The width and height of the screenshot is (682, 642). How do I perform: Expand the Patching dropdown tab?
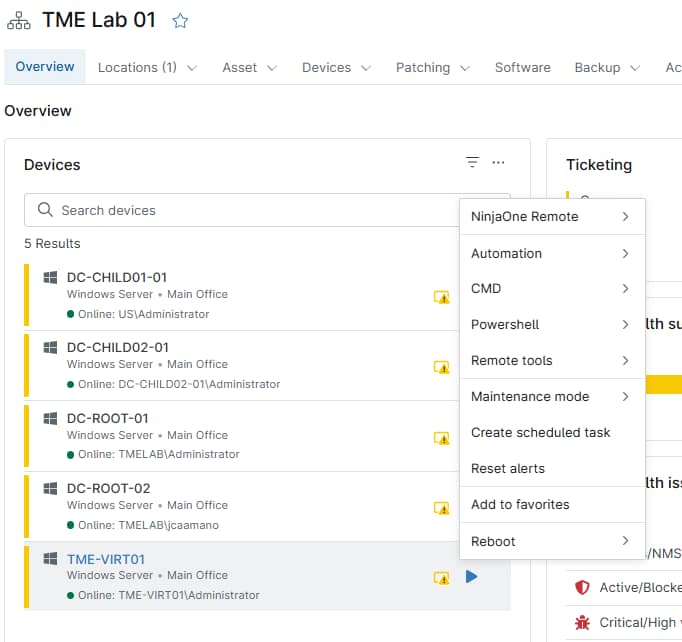(433, 67)
